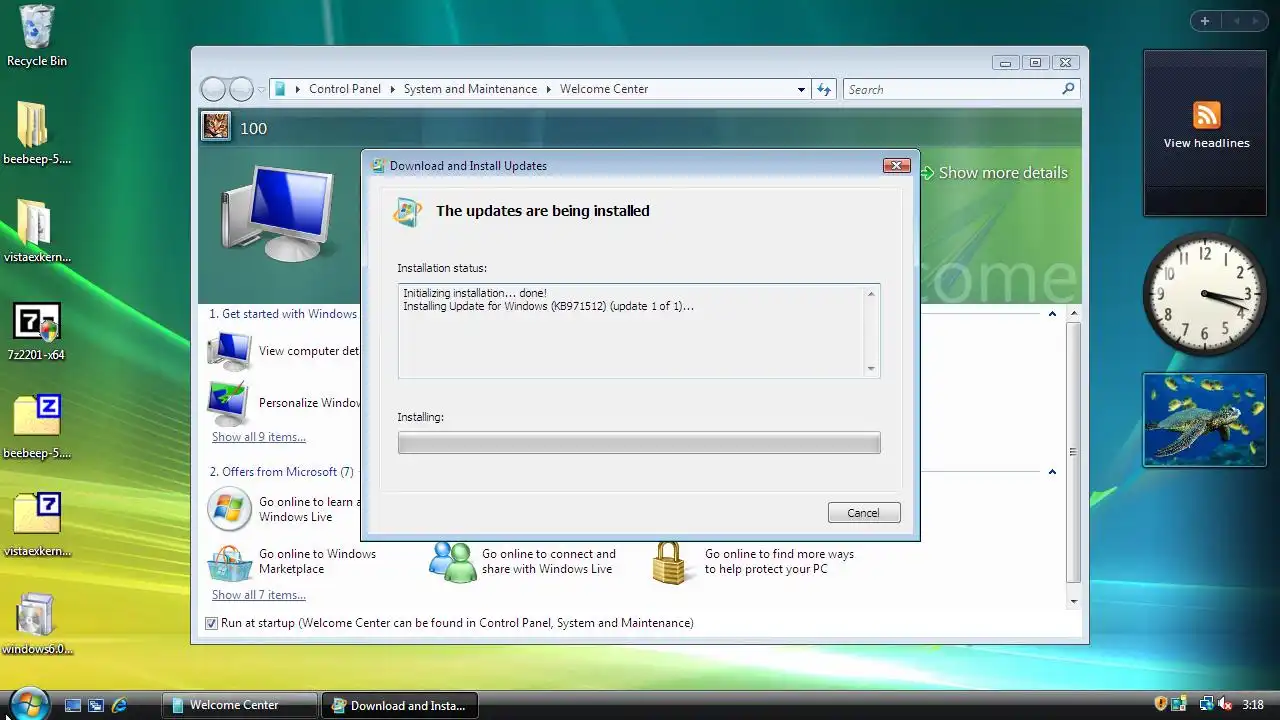Click the Windows Live logo offer icon

(229, 509)
